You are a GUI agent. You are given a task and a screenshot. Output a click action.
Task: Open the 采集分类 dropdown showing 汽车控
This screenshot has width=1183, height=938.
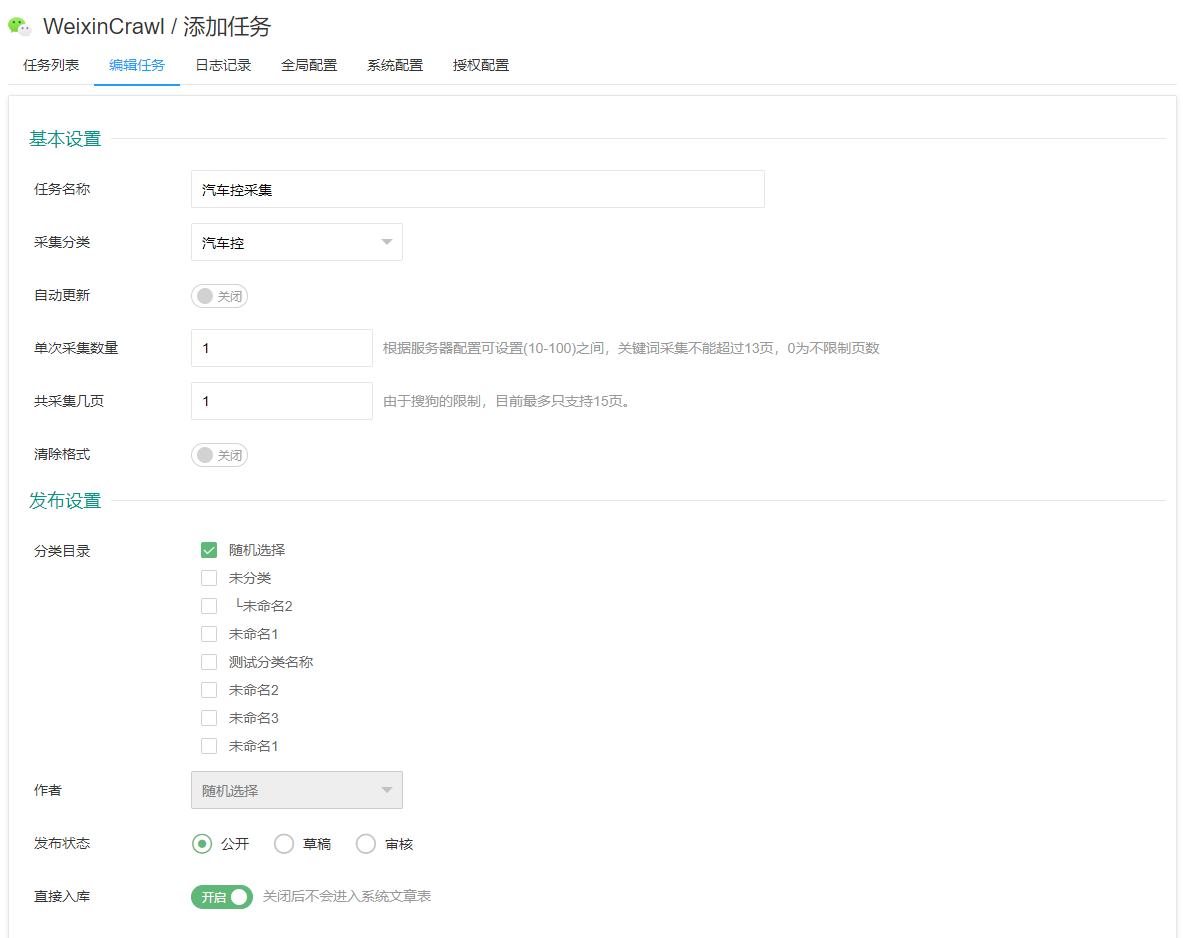tap(297, 242)
